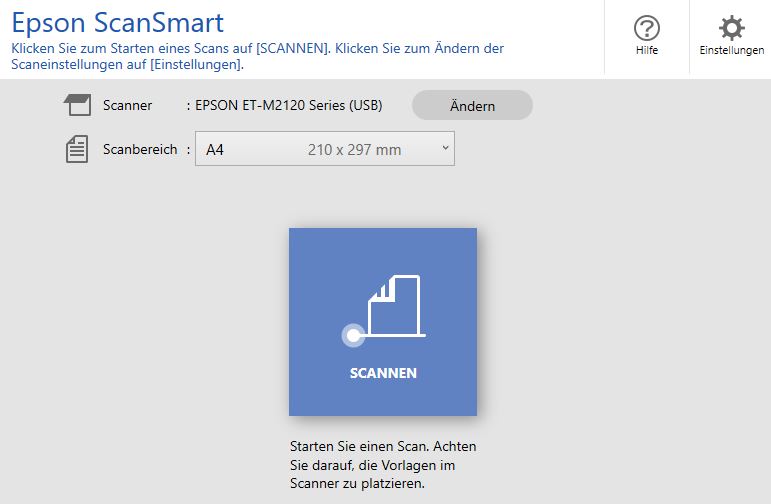Click the hint text 'Starten Sie einen Scan'
The height and width of the screenshot is (504, 771).
pos(383,465)
